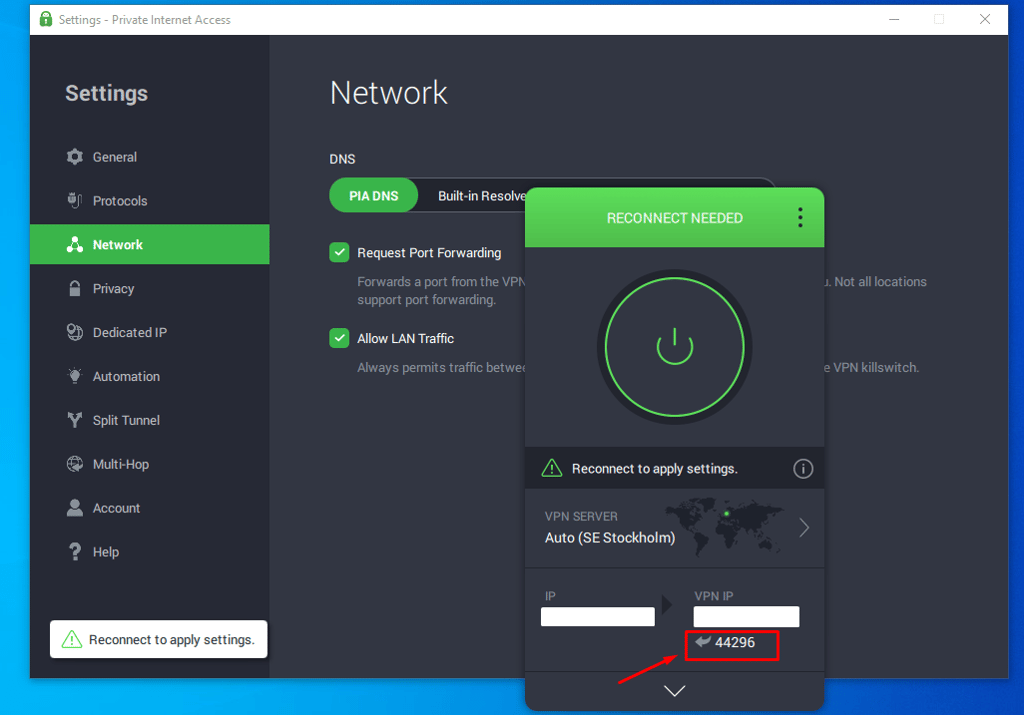1024x715 pixels.
Task: Click the Help question mark icon
Action: 75,552
